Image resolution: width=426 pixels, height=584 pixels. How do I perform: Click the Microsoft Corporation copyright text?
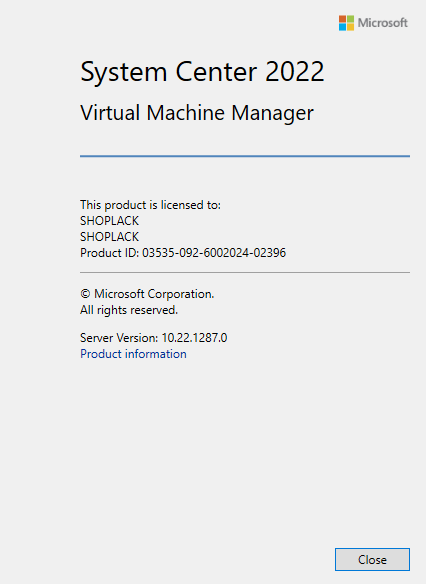[x=154, y=294]
